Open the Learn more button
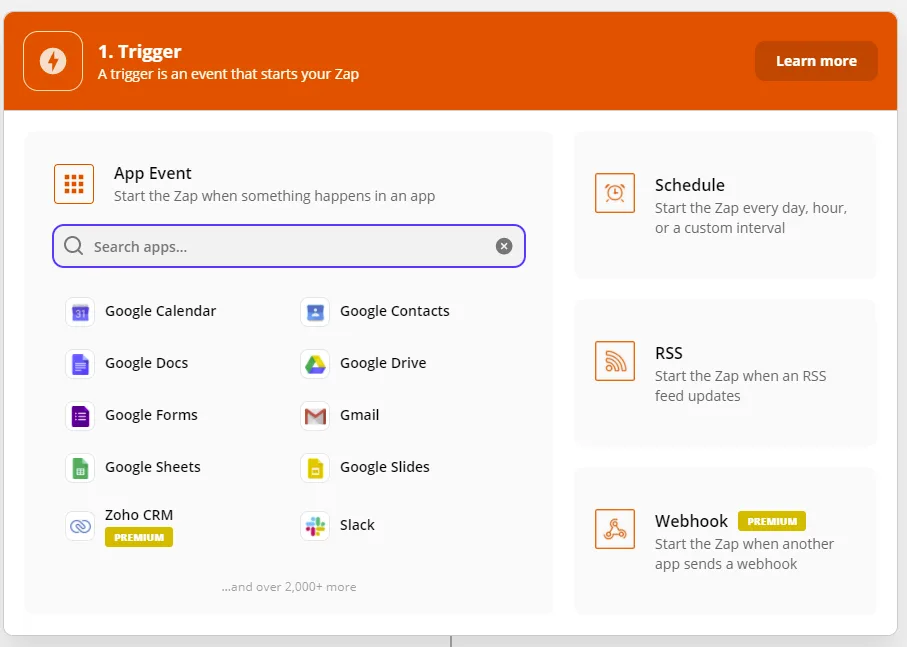The image size is (907, 647). click(816, 61)
